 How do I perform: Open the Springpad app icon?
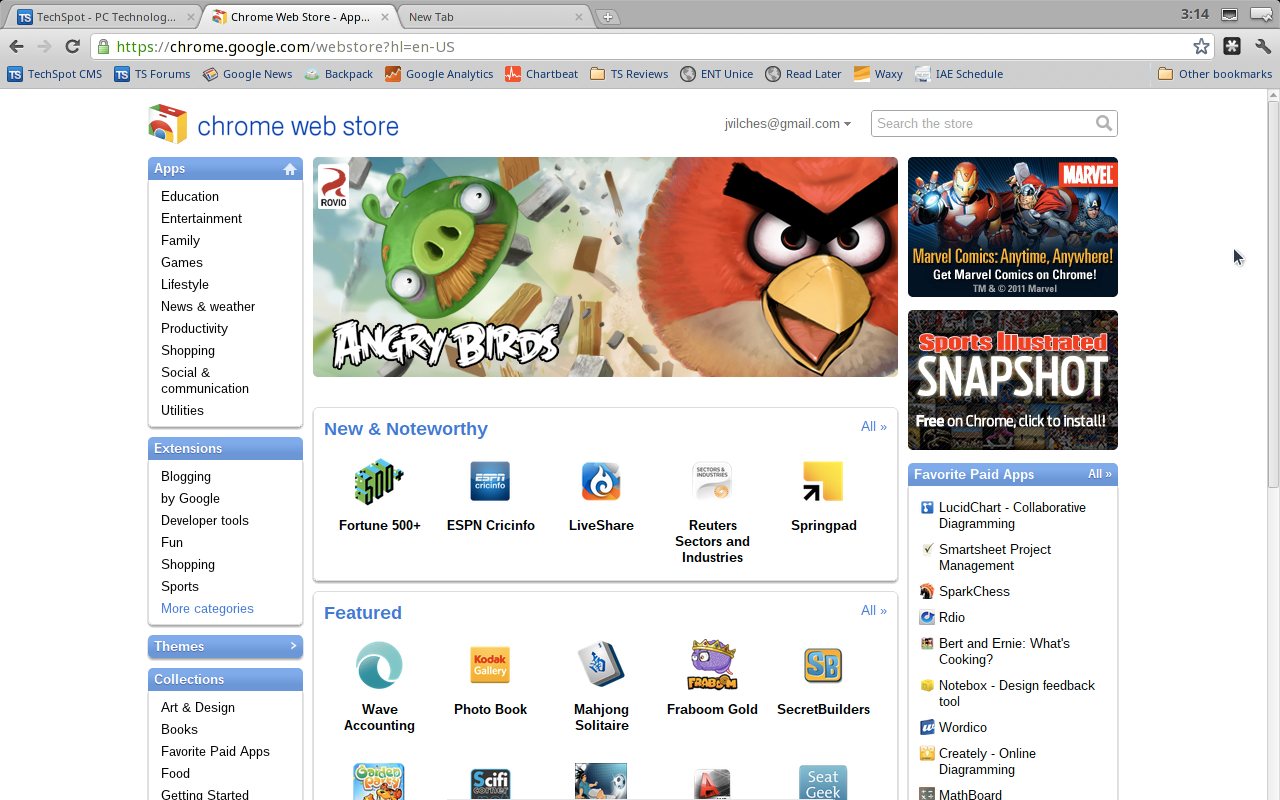point(823,481)
